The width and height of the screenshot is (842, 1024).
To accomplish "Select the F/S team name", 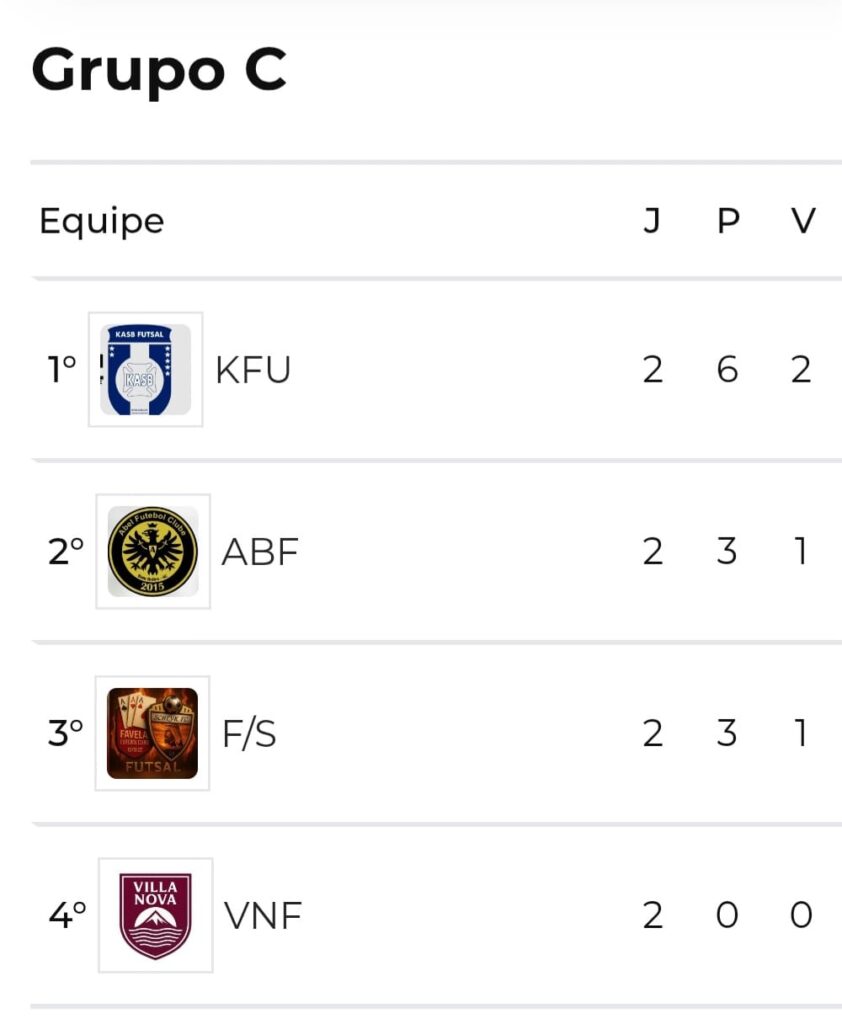I will pyautogui.click(x=249, y=733).
